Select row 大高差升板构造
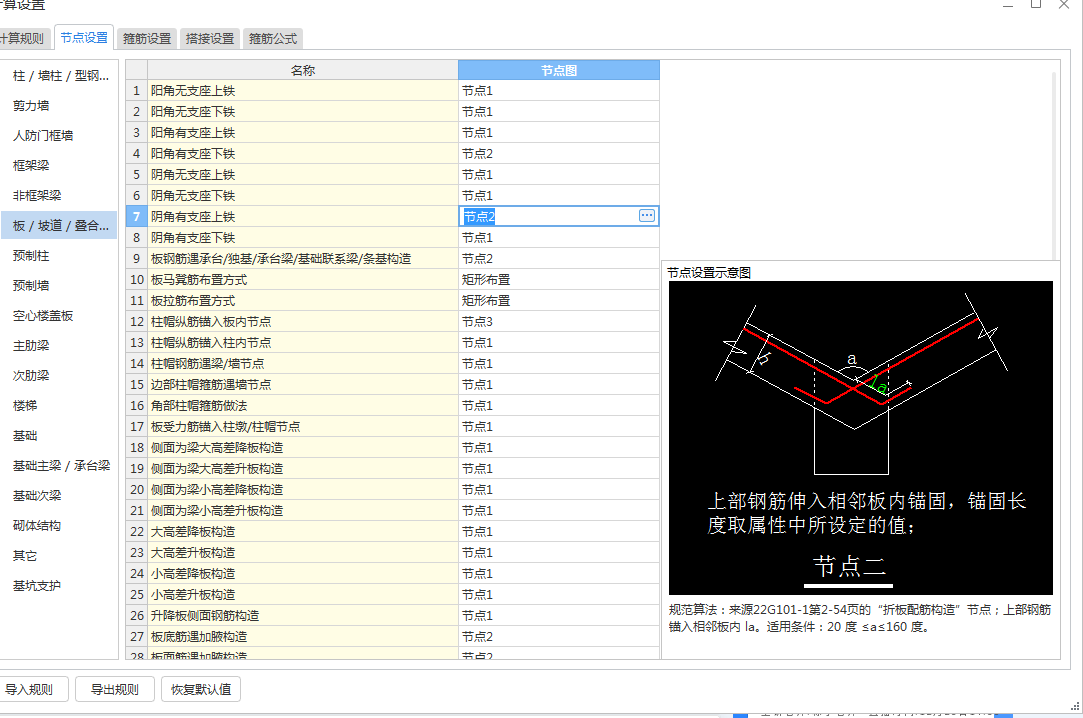 (303, 552)
